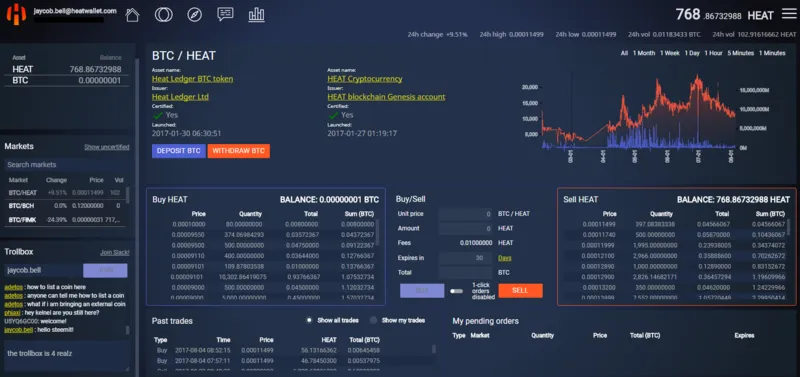Screen dimensions: 800x377
Task: Click the Buy HEAT order book scrollbar
Action: click(x=378, y=233)
